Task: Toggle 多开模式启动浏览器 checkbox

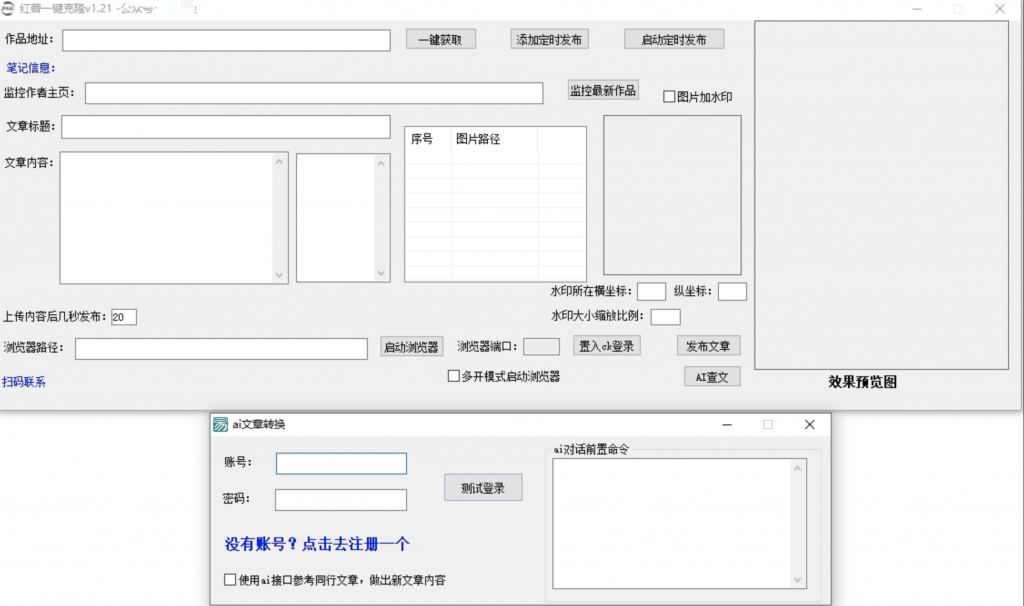Action: pos(453,376)
